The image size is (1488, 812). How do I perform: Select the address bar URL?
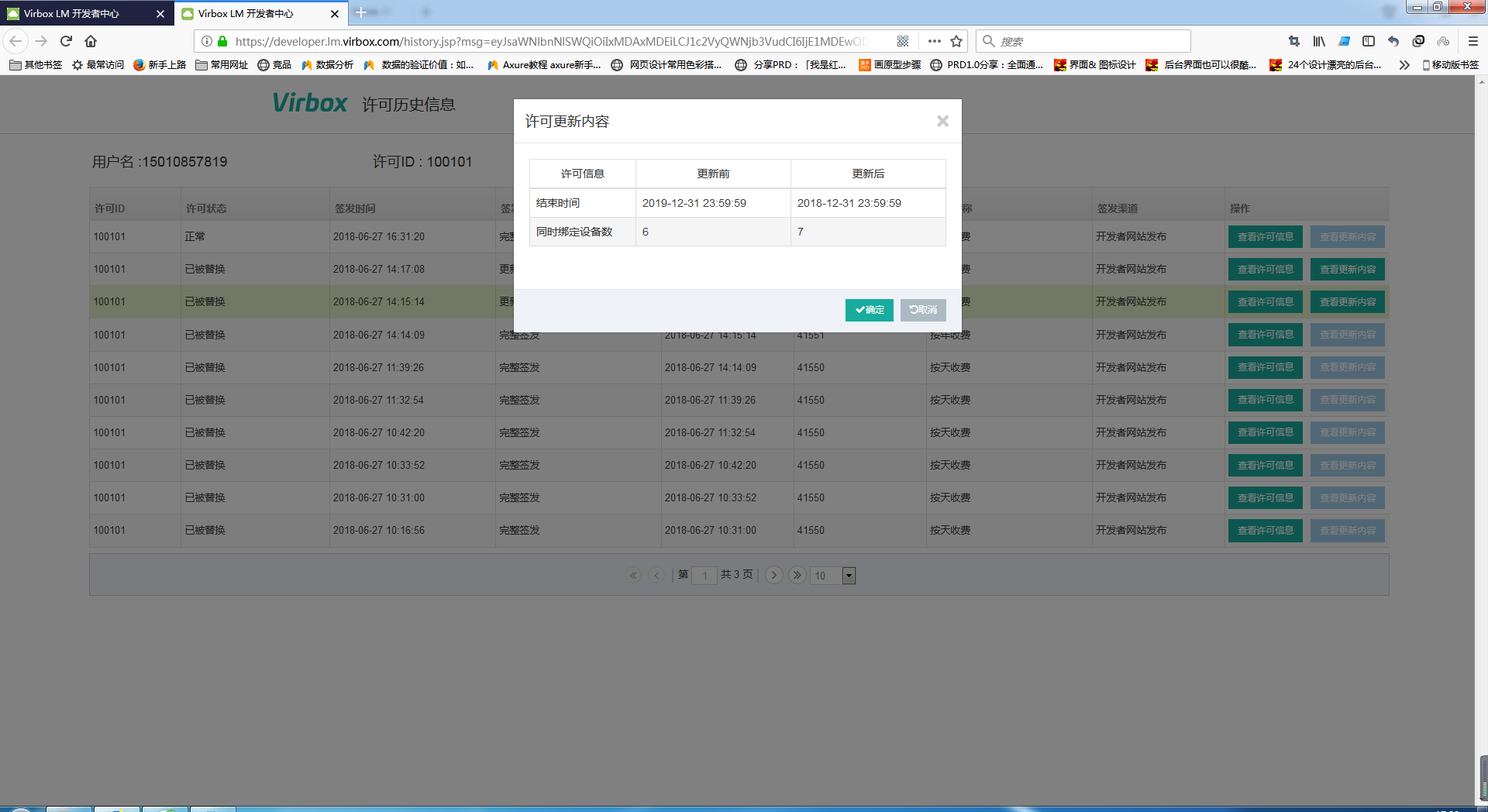coord(550,41)
